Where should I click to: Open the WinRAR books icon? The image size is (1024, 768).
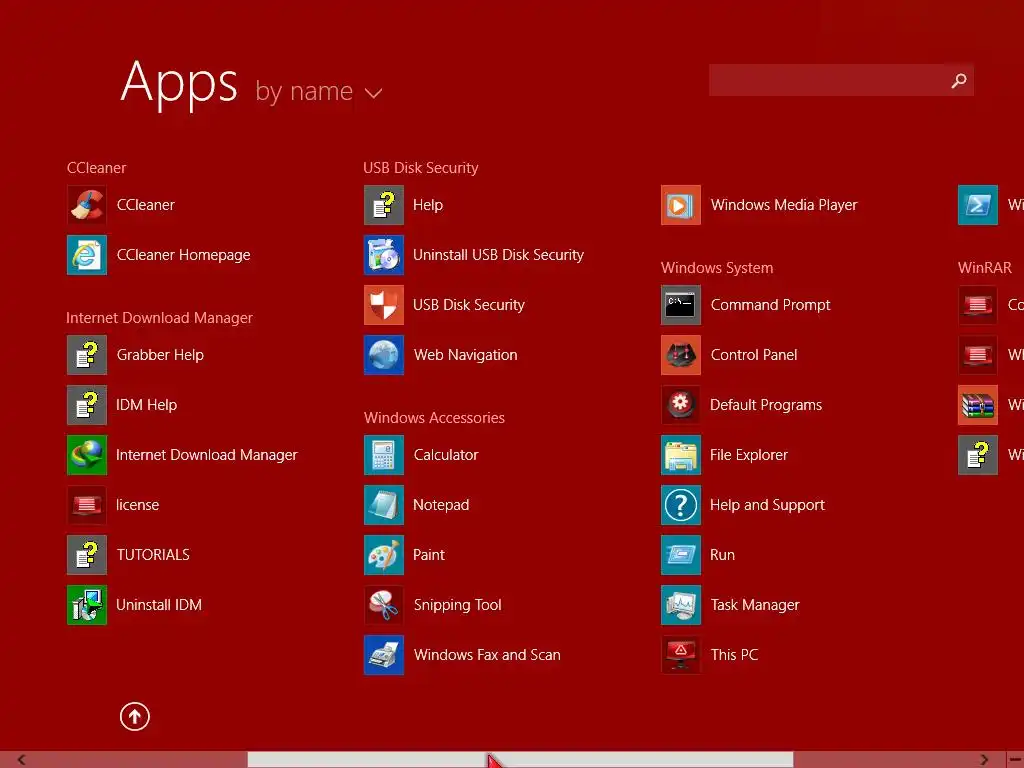tap(978, 406)
